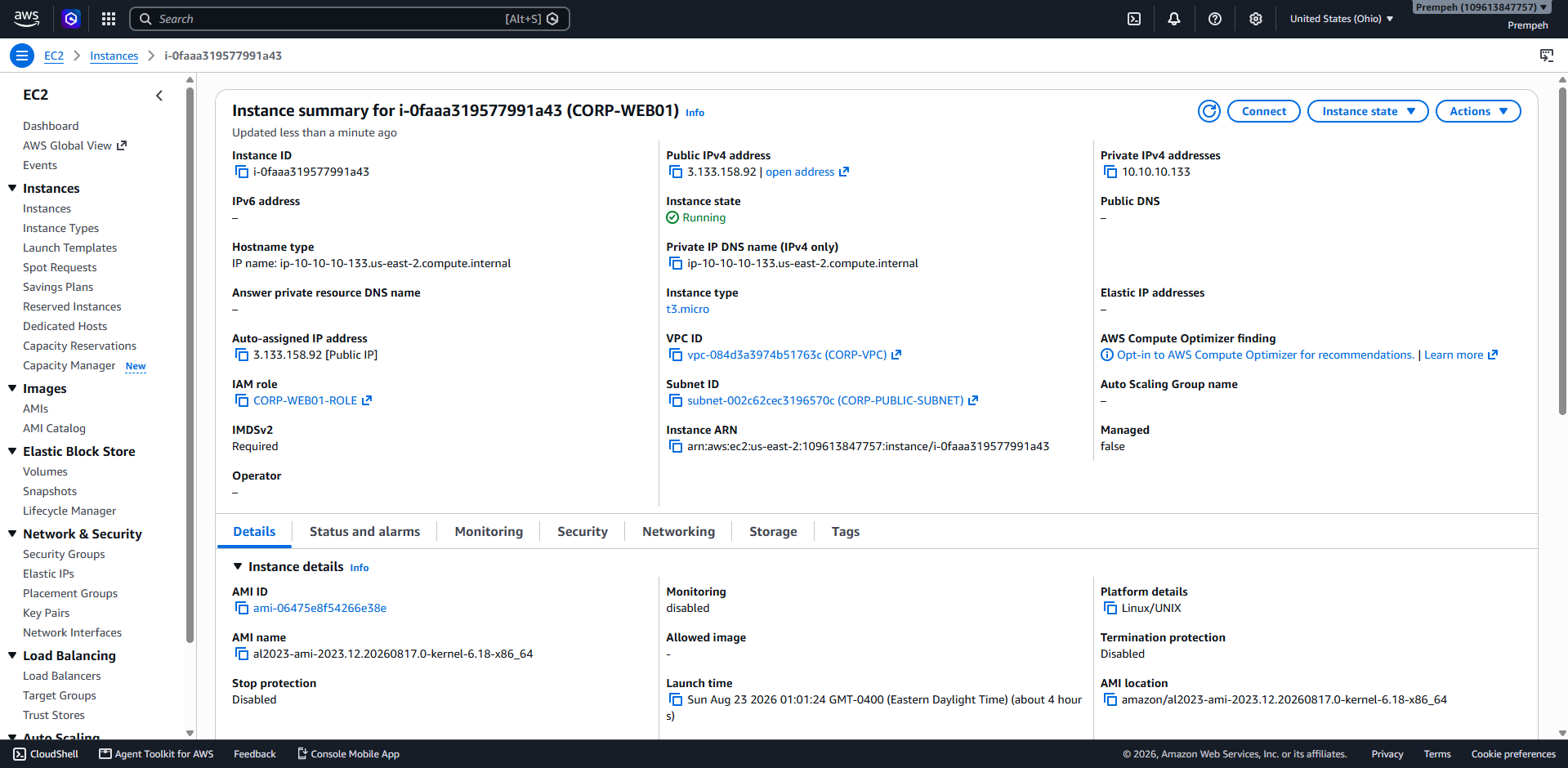
Task: Open the public address link
Action: tap(807, 172)
